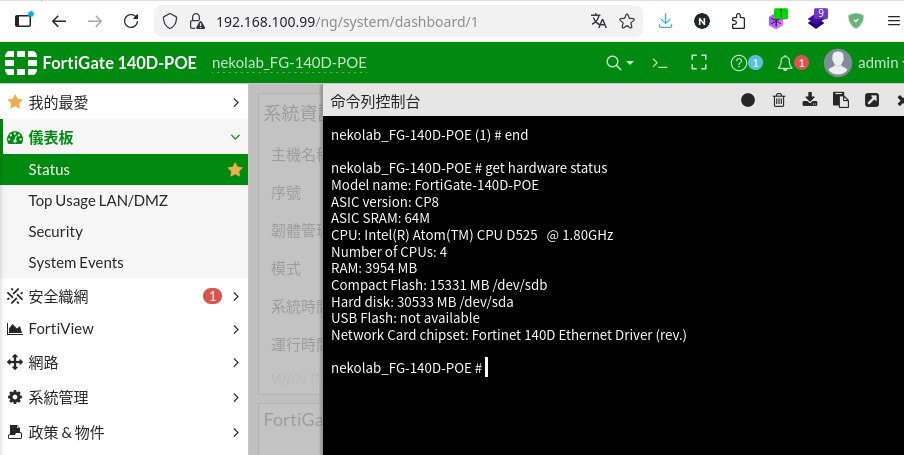Click the 'RAM: 3954 MB' line
The width and height of the screenshot is (904, 455).
pos(374,268)
